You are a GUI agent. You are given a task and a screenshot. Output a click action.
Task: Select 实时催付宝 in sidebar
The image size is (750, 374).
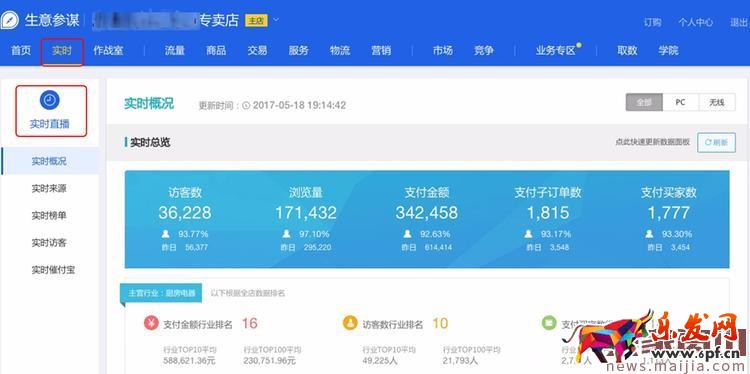click(x=53, y=270)
